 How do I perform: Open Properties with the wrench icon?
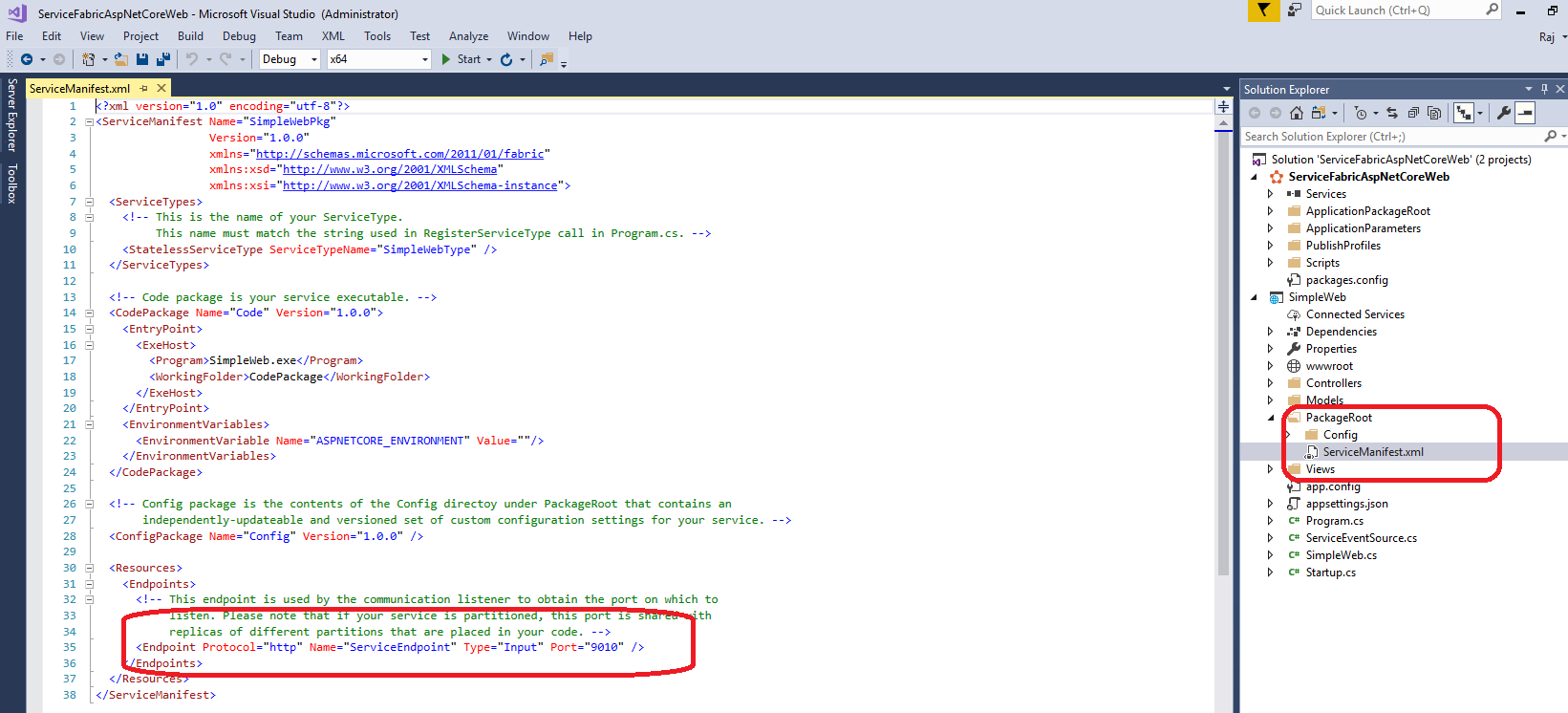coord(1504,113)
